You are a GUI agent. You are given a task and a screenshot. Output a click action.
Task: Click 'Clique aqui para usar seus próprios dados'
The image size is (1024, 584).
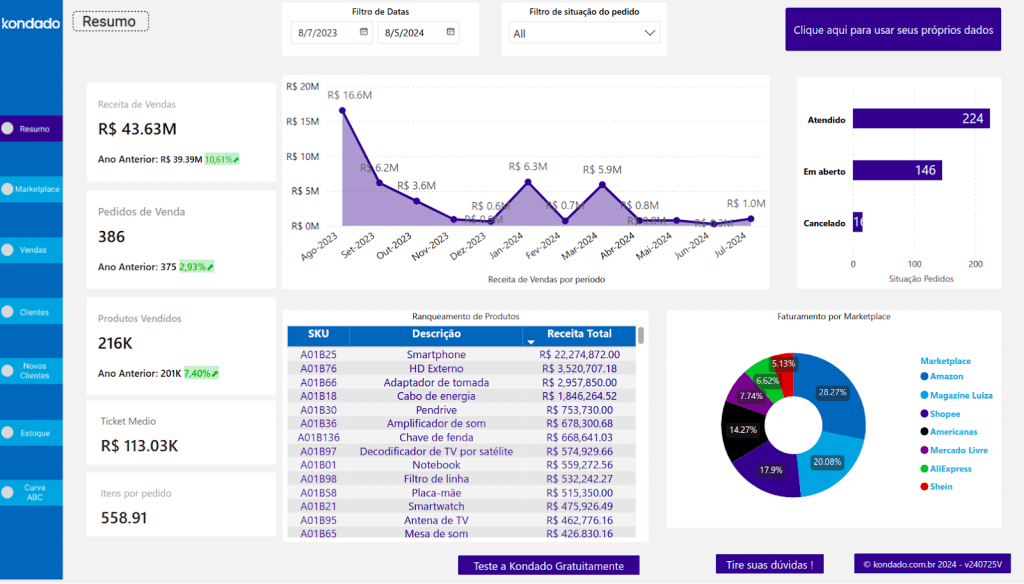pyautogui.click(x=892, y=30)
